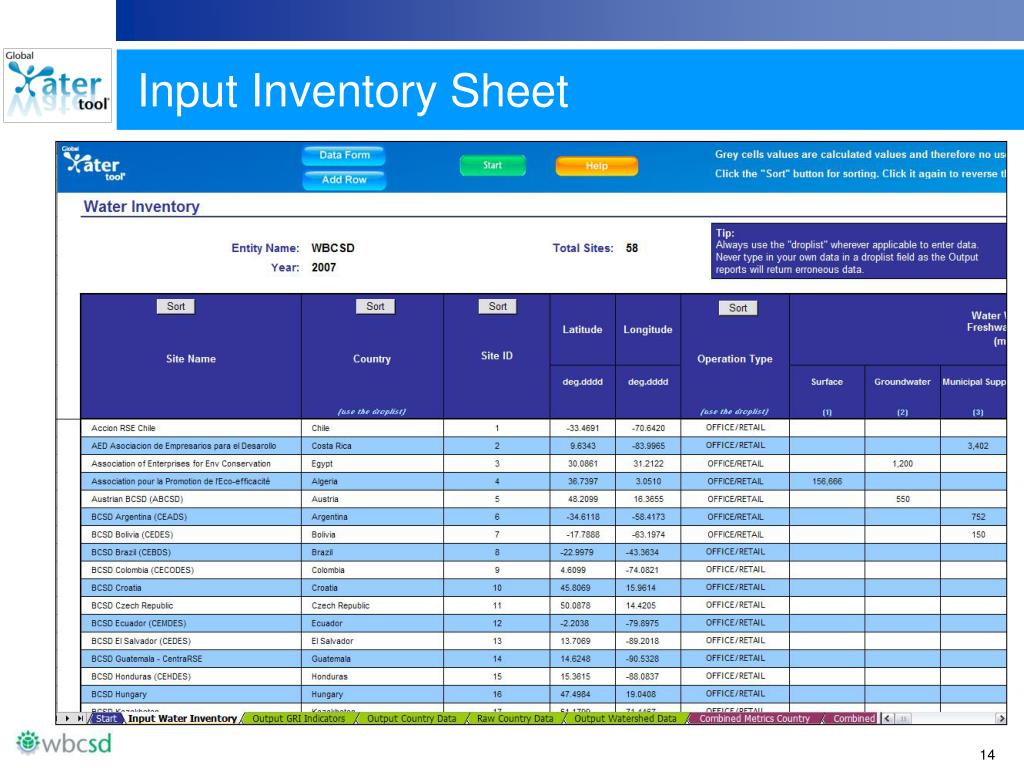Open the Output Country Data tab
Viewport: 1024px width, 768px height.
point(411,718)
